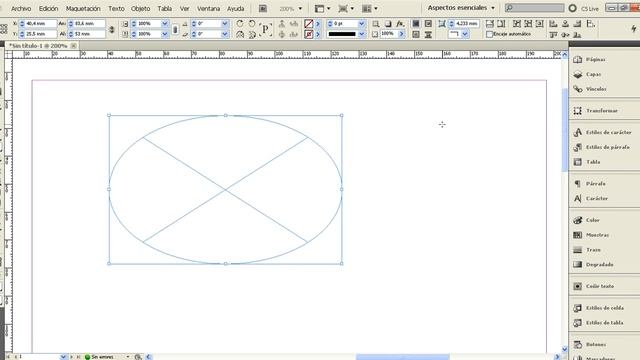Click the rotate 90° counterclockwise icon

tap(252, 24)
